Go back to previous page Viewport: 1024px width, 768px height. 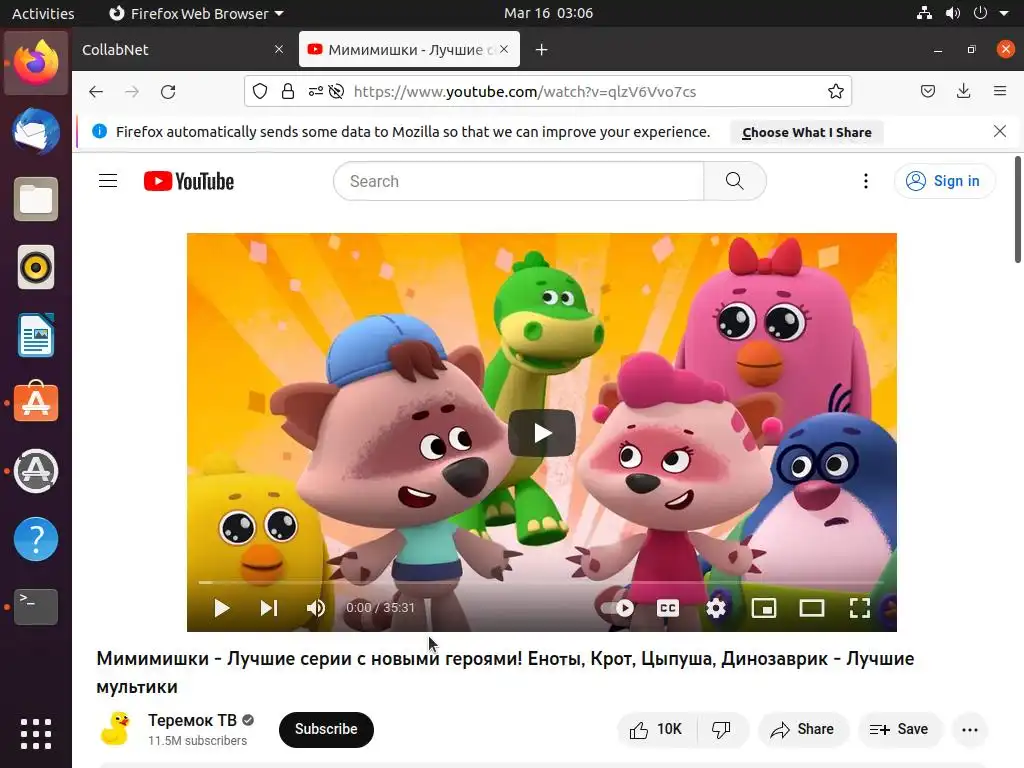96,91
